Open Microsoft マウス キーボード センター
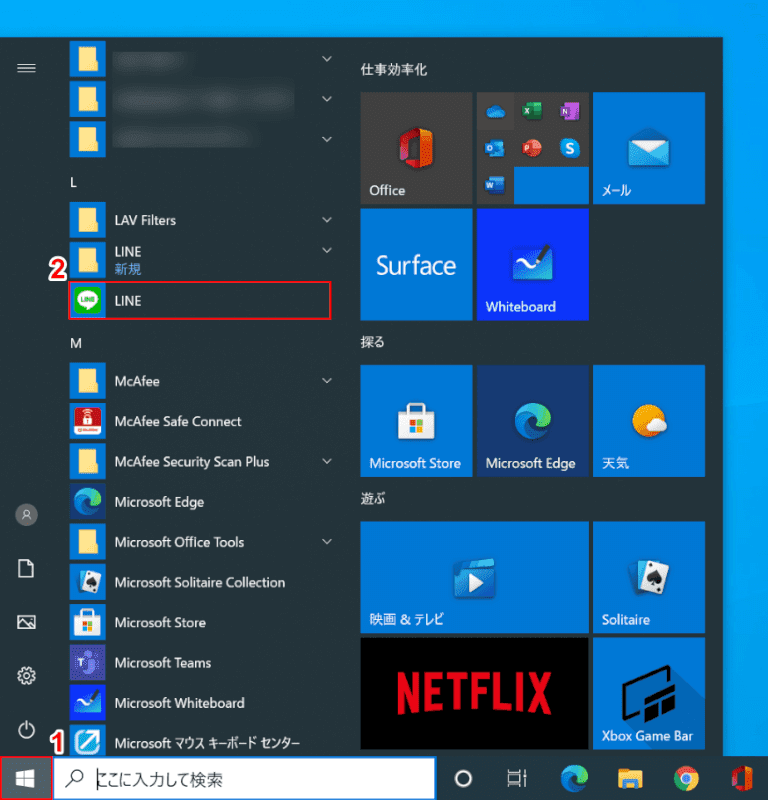The image size is (768, 800). [200, 741]
